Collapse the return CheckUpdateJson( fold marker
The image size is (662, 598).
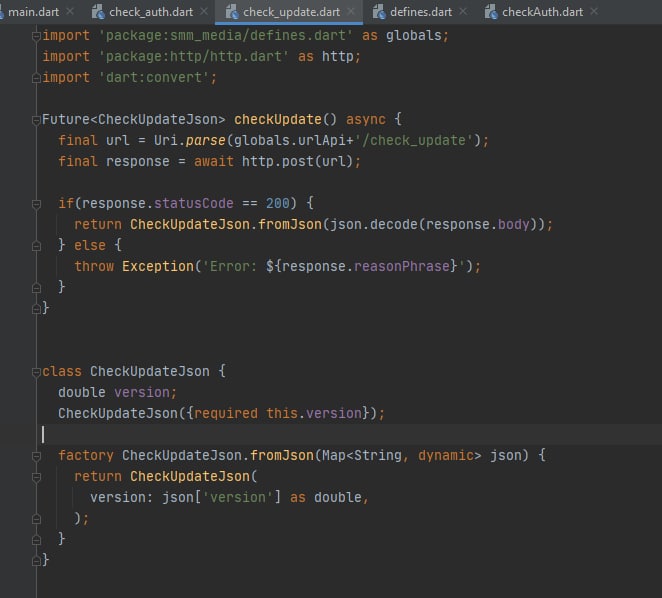(36, 477)
